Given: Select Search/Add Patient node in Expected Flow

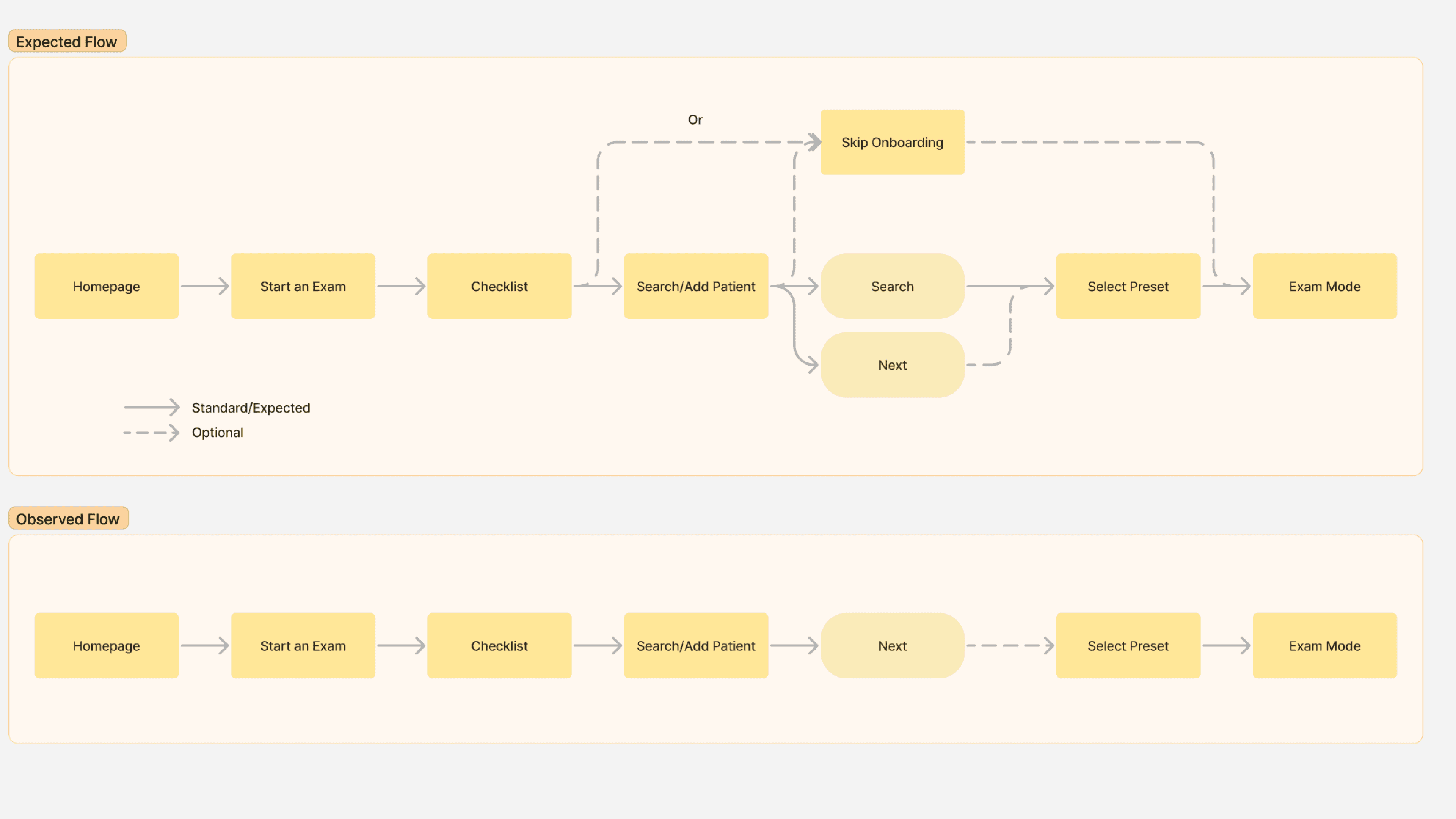Looking at the screenshot, I should point(696,286).
